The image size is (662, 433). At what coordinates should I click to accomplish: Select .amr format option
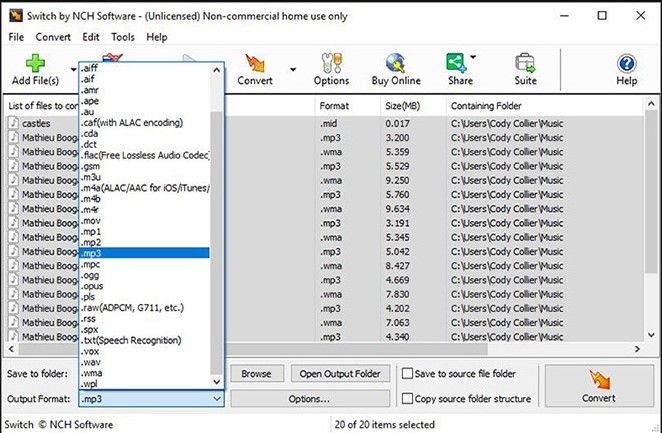(x=144, y=90)
